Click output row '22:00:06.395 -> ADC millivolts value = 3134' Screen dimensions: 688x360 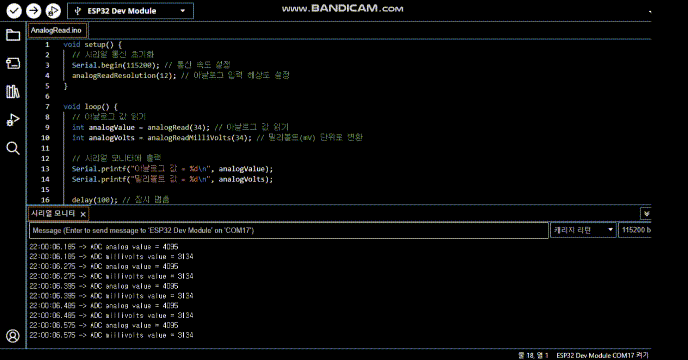tap(111, 296)
